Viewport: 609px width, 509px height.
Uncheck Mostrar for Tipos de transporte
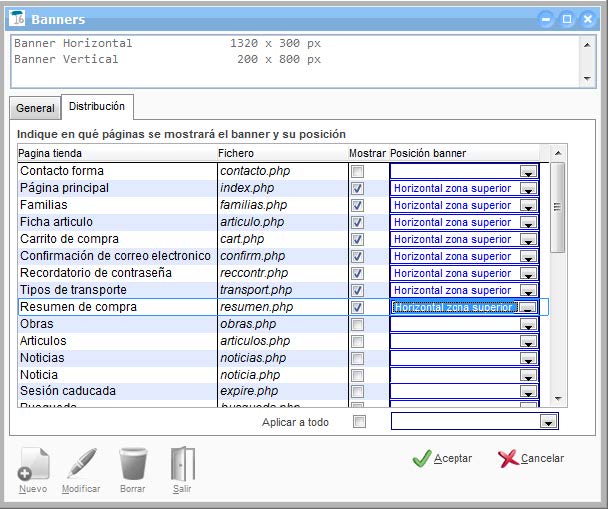[357, 290]
